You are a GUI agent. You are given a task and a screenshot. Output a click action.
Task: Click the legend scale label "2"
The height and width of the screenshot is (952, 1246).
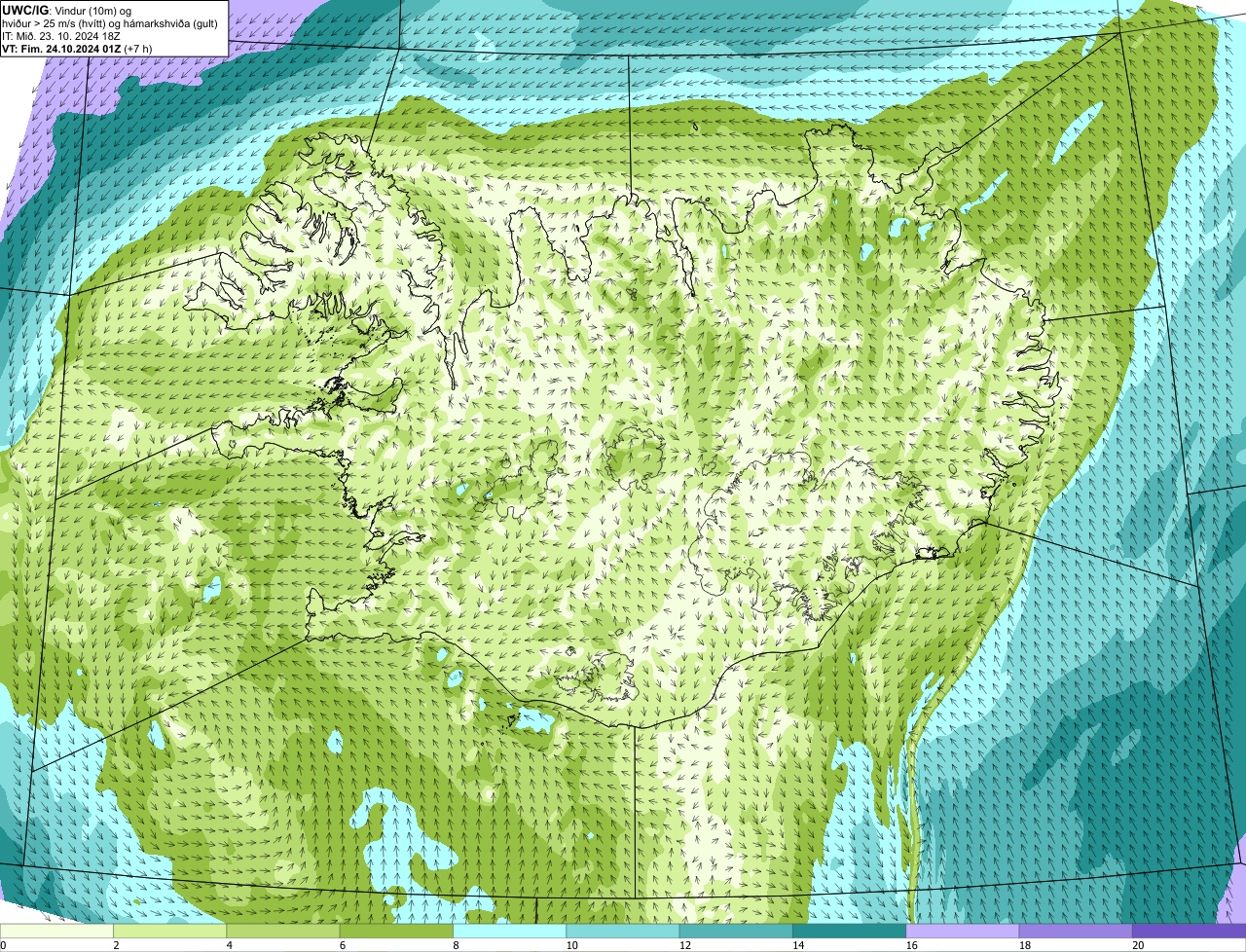(116, 945)
